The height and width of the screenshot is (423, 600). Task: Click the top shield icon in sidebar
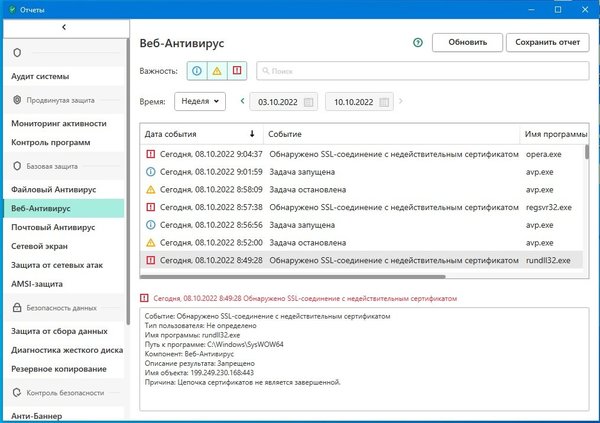[17, 52]
